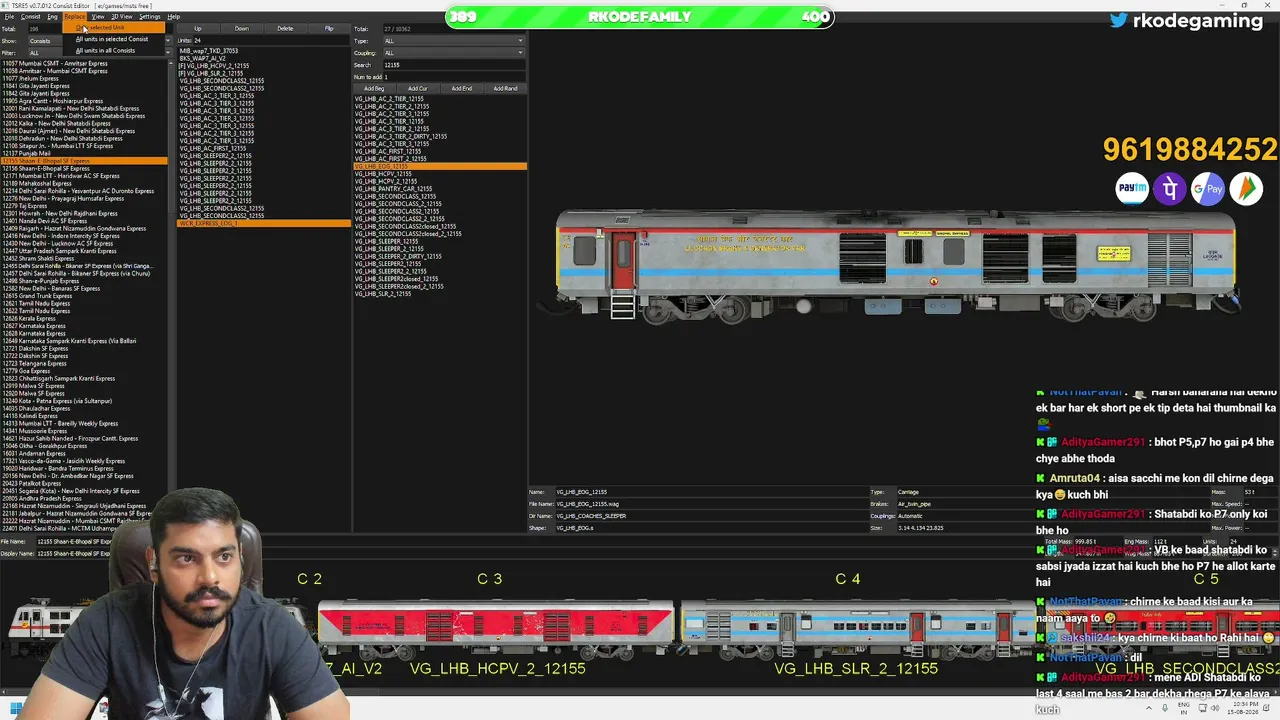Screen dimensions: 1280x720
Task: Click the PhonePe payment icon
Action: (x=1170, y=188)
